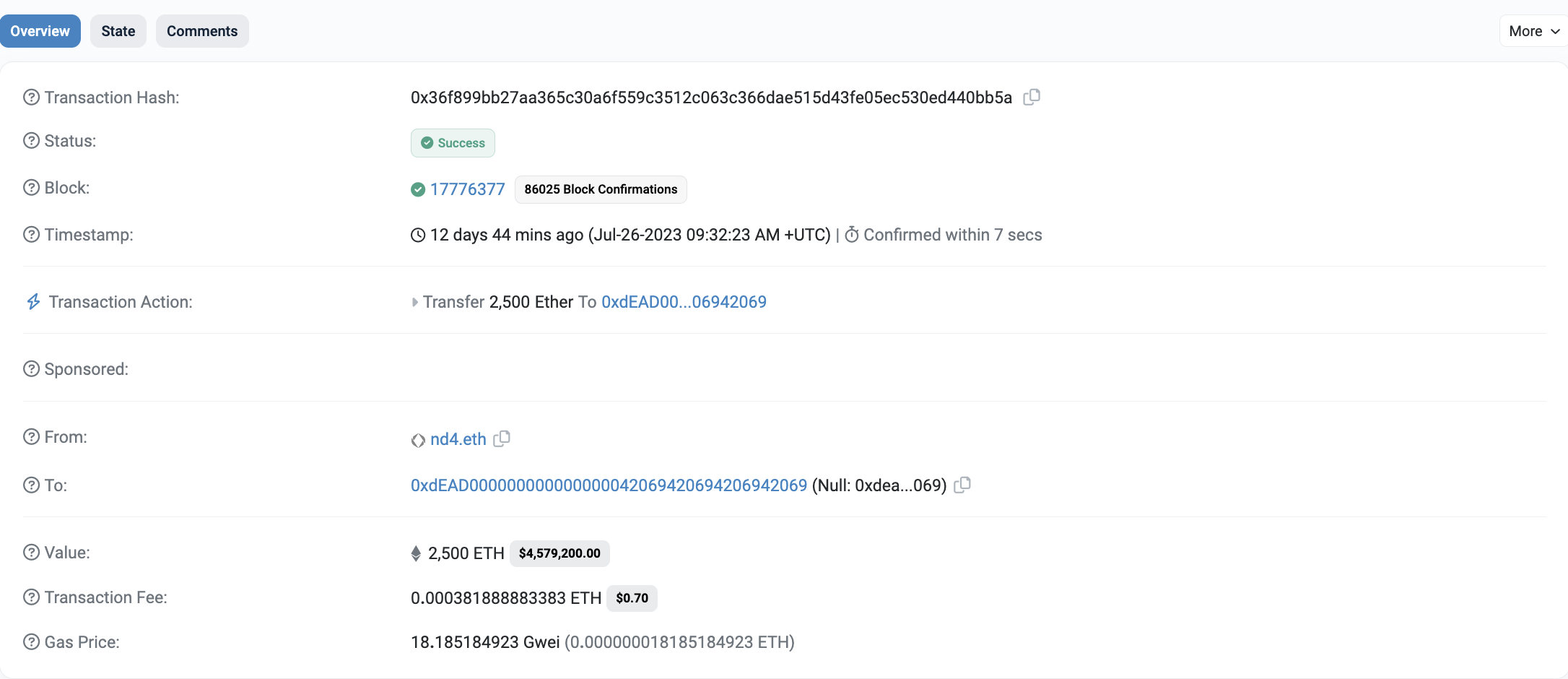Click the help icon beside Transaction Hash
1568x679 pixels.
[x=31, y=98]
